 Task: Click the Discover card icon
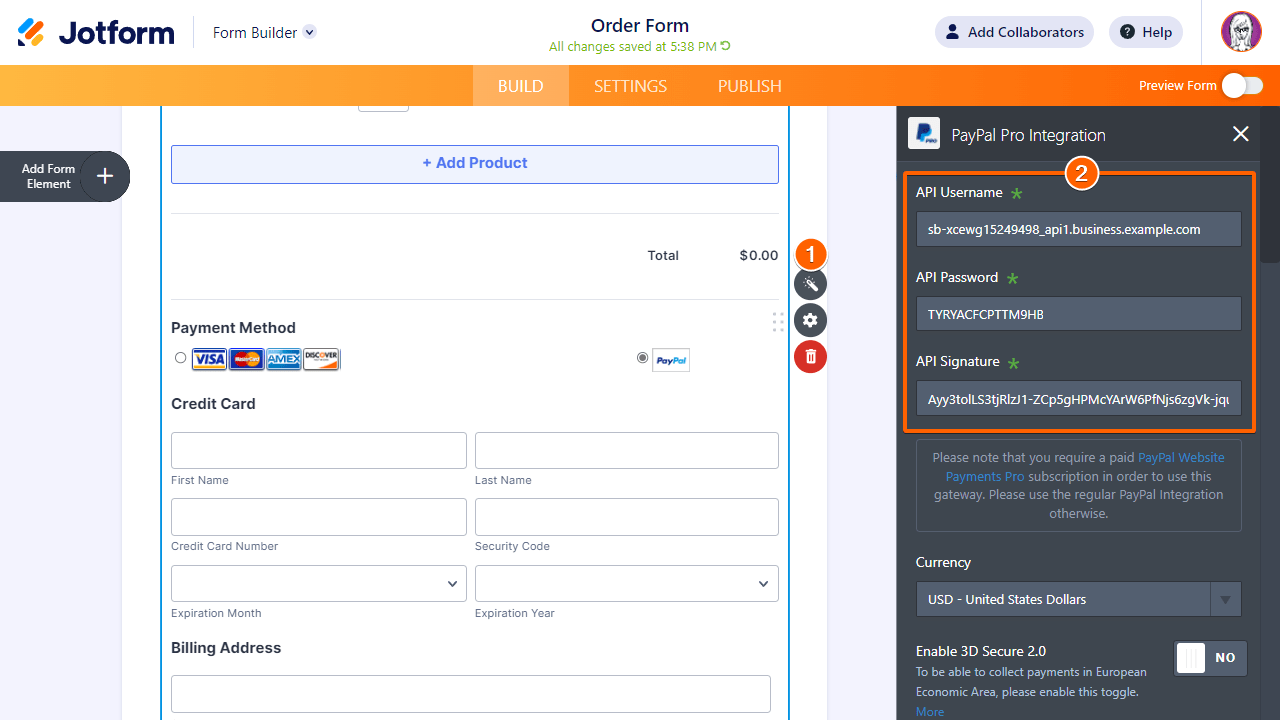click(x=322, y=359)
